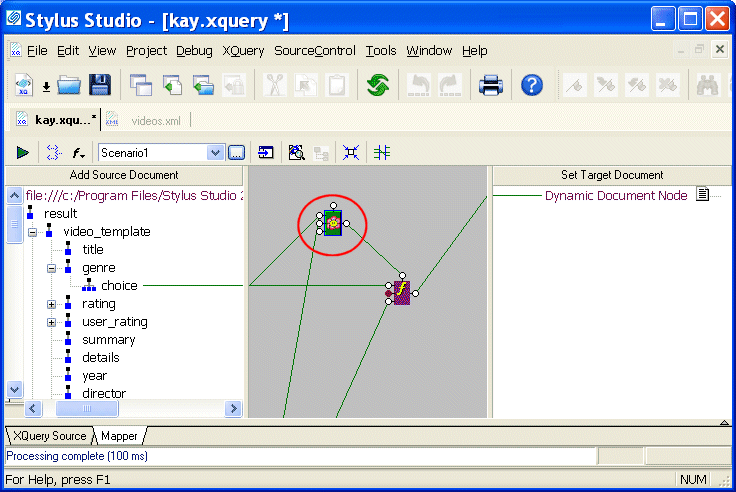Click the circled FLWOR block in the mapper
The image size is (736, 492).
coord(333,223)
